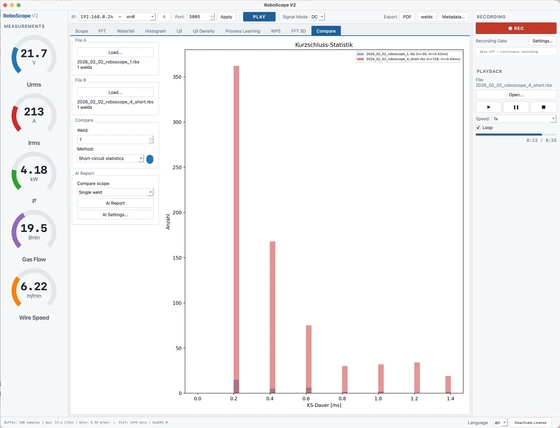Click the tallest red bar at 0.2 ms
The height and width of the screenshot is (428, 560).
click(236, 229)
